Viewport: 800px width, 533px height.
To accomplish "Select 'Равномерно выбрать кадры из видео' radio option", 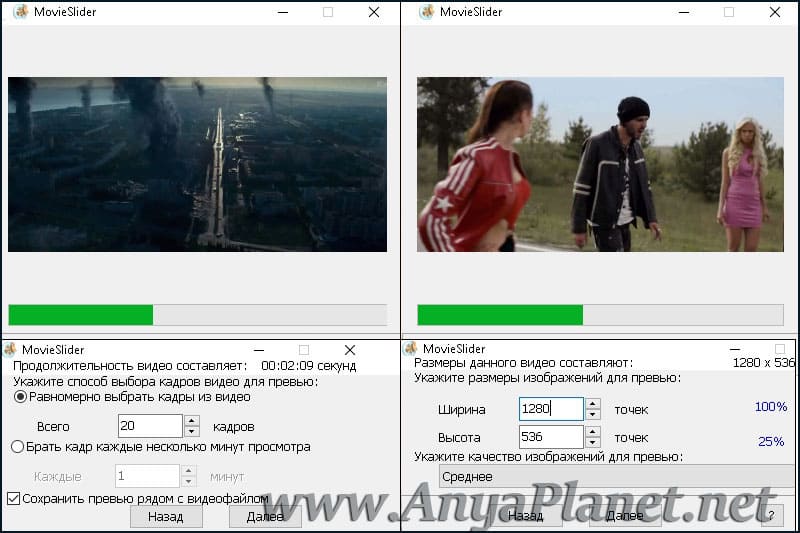I will [x=20, y=397].
